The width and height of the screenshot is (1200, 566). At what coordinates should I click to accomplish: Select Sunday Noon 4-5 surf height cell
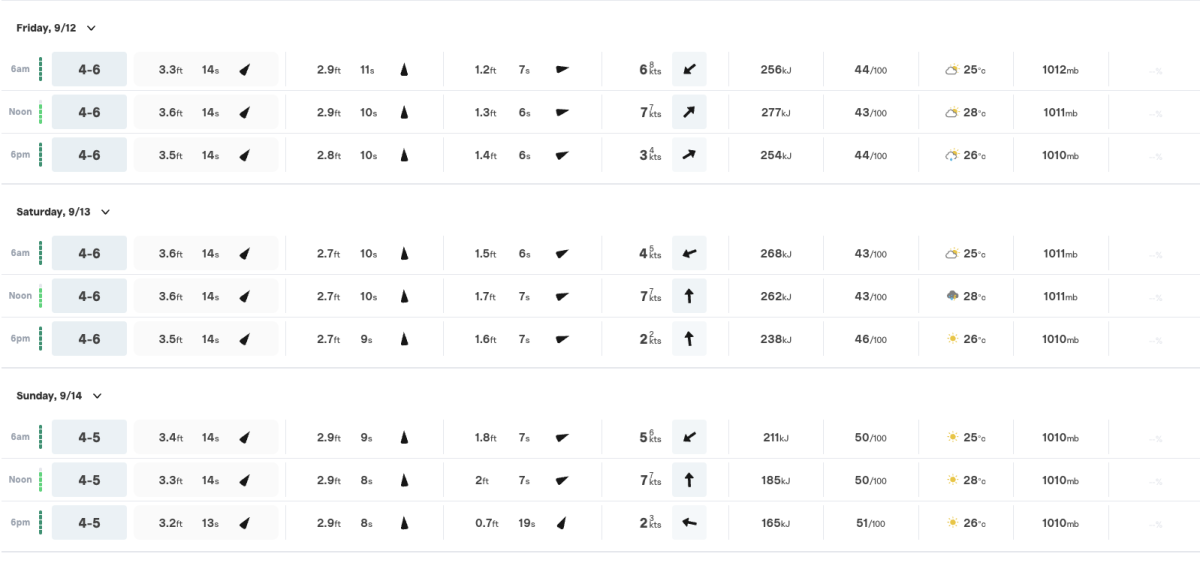click(x=89, y=480)
